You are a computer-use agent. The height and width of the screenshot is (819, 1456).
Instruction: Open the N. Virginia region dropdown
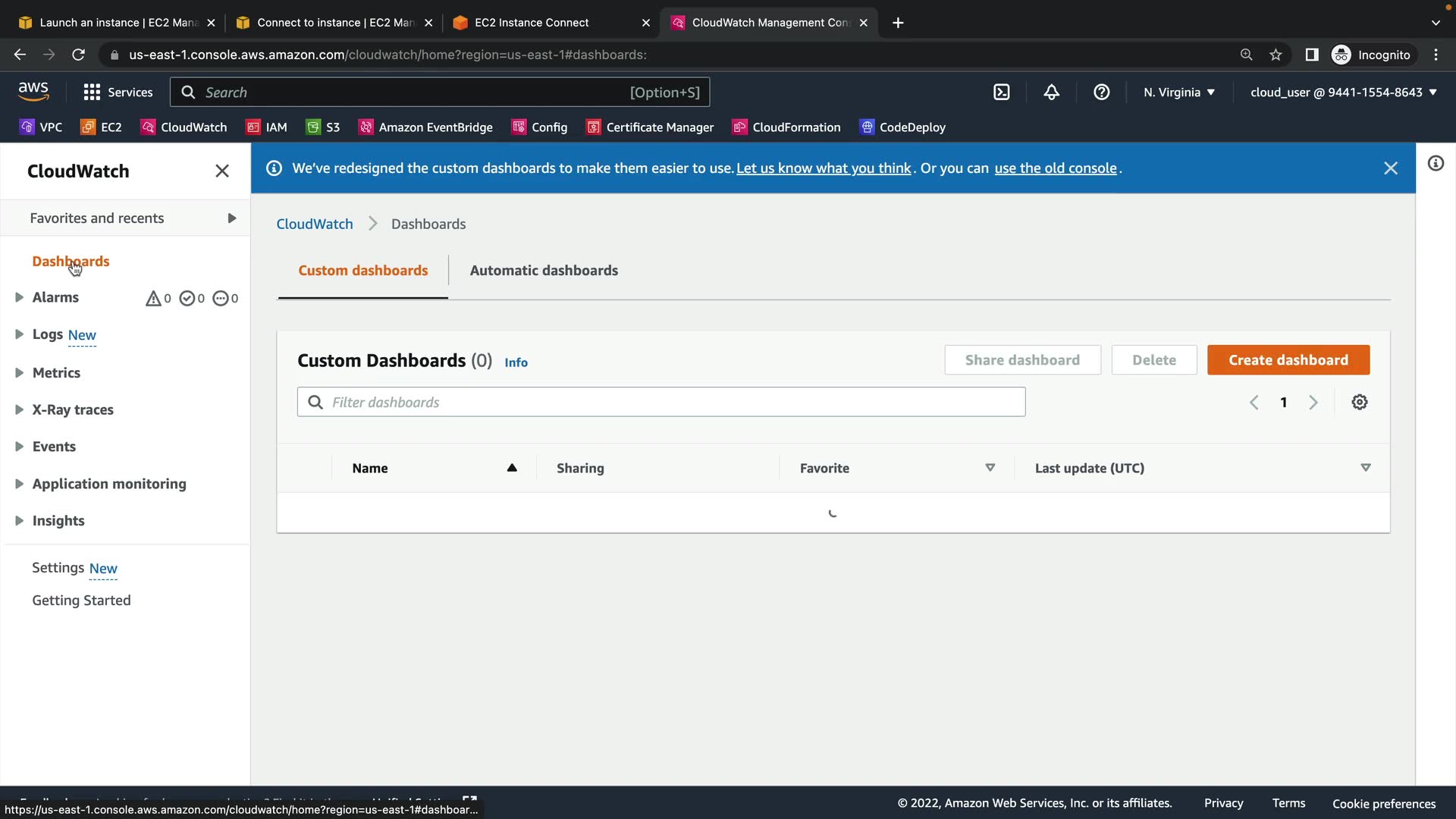point(1178,93)
